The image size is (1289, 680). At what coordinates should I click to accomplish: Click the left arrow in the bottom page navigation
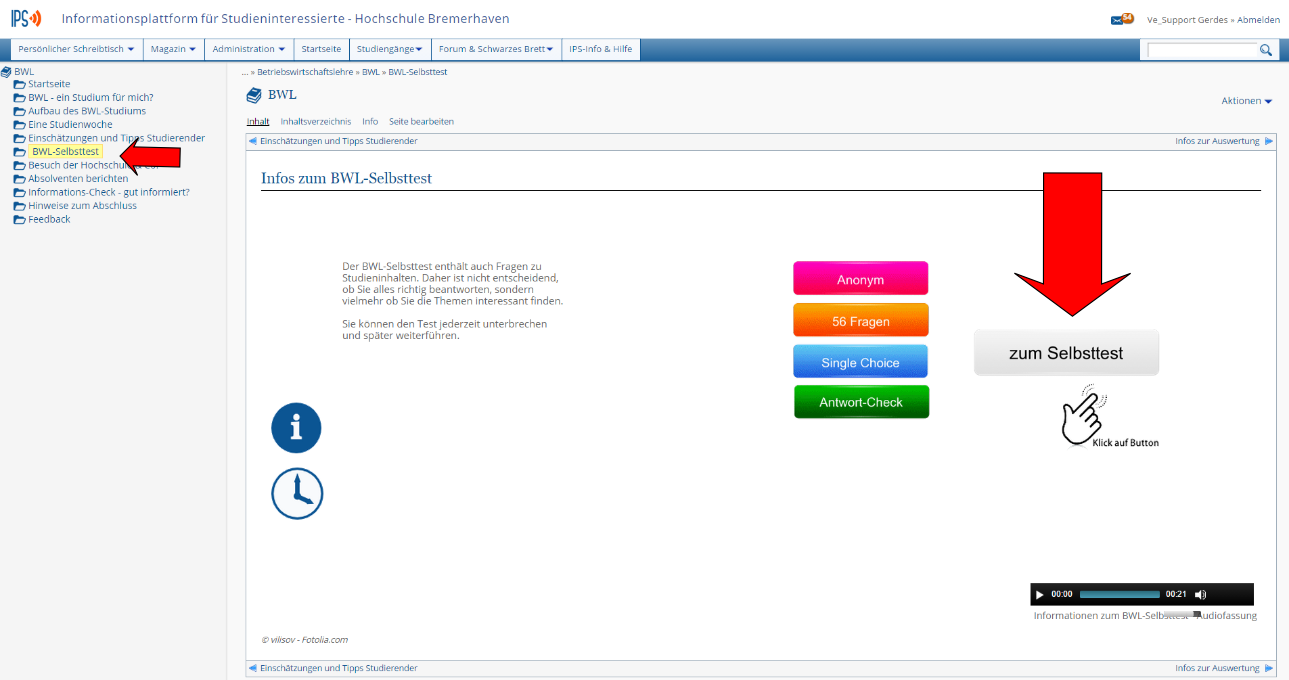point(253,668)
